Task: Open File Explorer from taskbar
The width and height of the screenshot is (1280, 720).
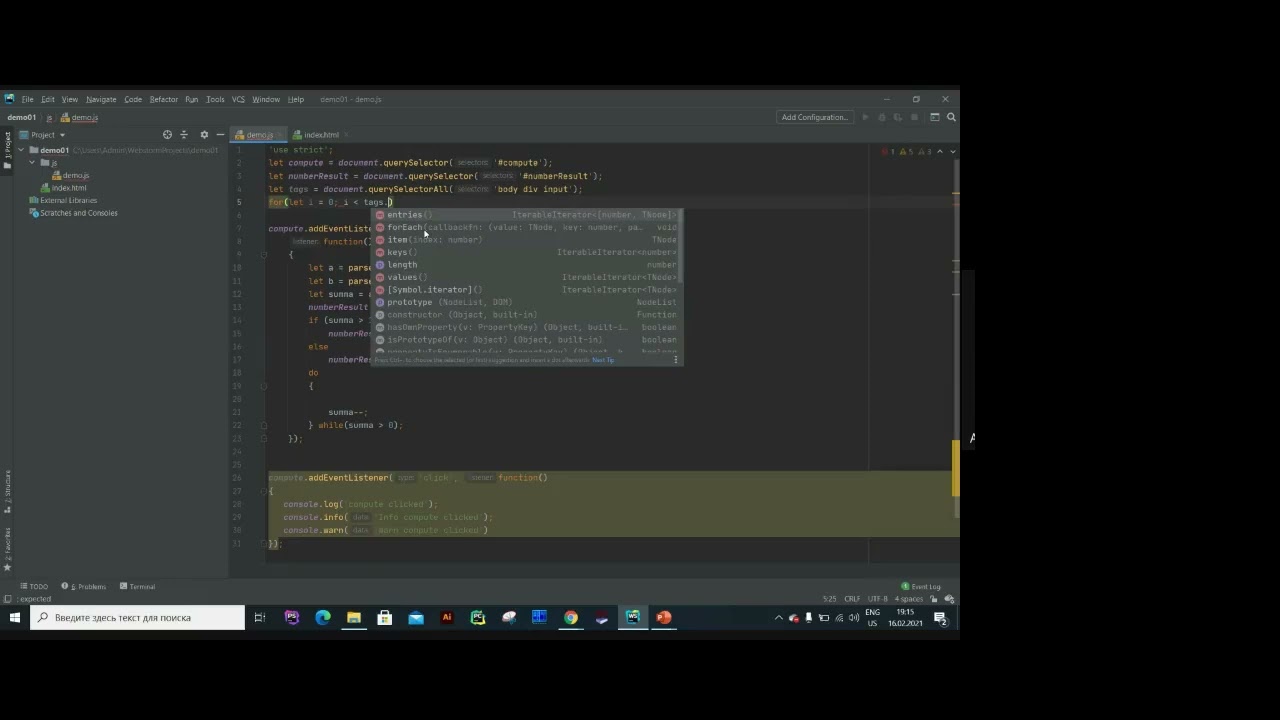Action: pyautogui.click(x=354, y=618)
